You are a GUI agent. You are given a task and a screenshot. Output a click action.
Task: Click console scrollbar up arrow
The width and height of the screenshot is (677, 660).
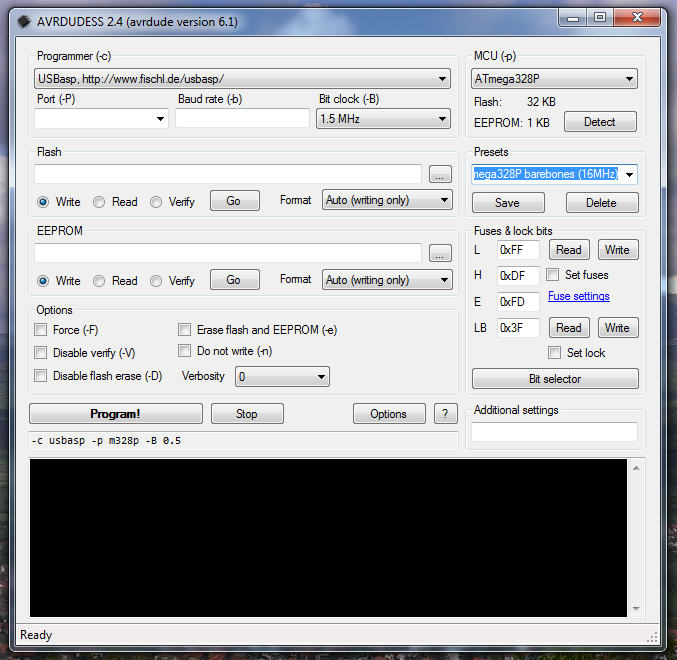636,468
